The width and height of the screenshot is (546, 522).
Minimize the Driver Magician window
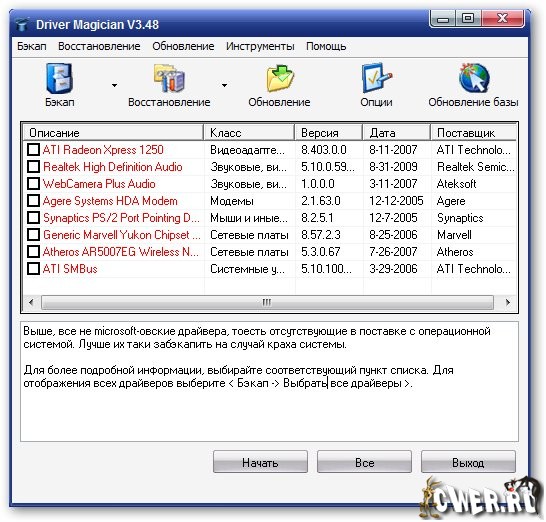(443, 18)
